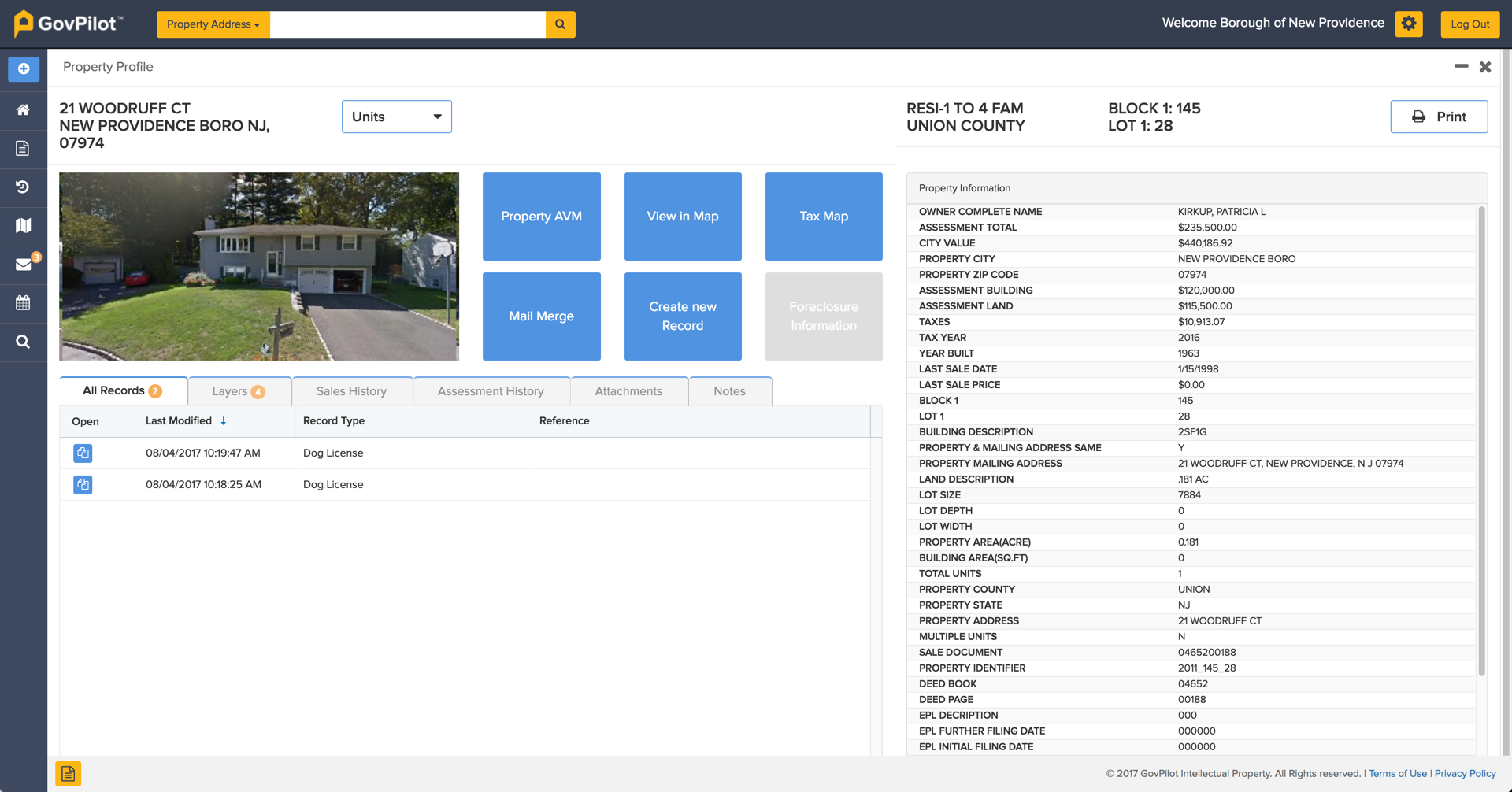Expand the Property Address search type selector

(213, 24)
